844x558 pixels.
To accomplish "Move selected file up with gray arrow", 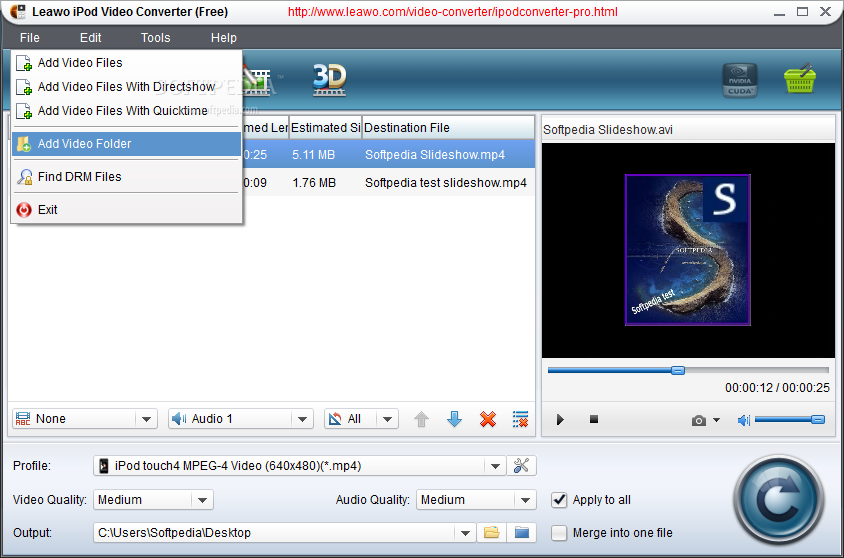I will click(x=421, y=419).
